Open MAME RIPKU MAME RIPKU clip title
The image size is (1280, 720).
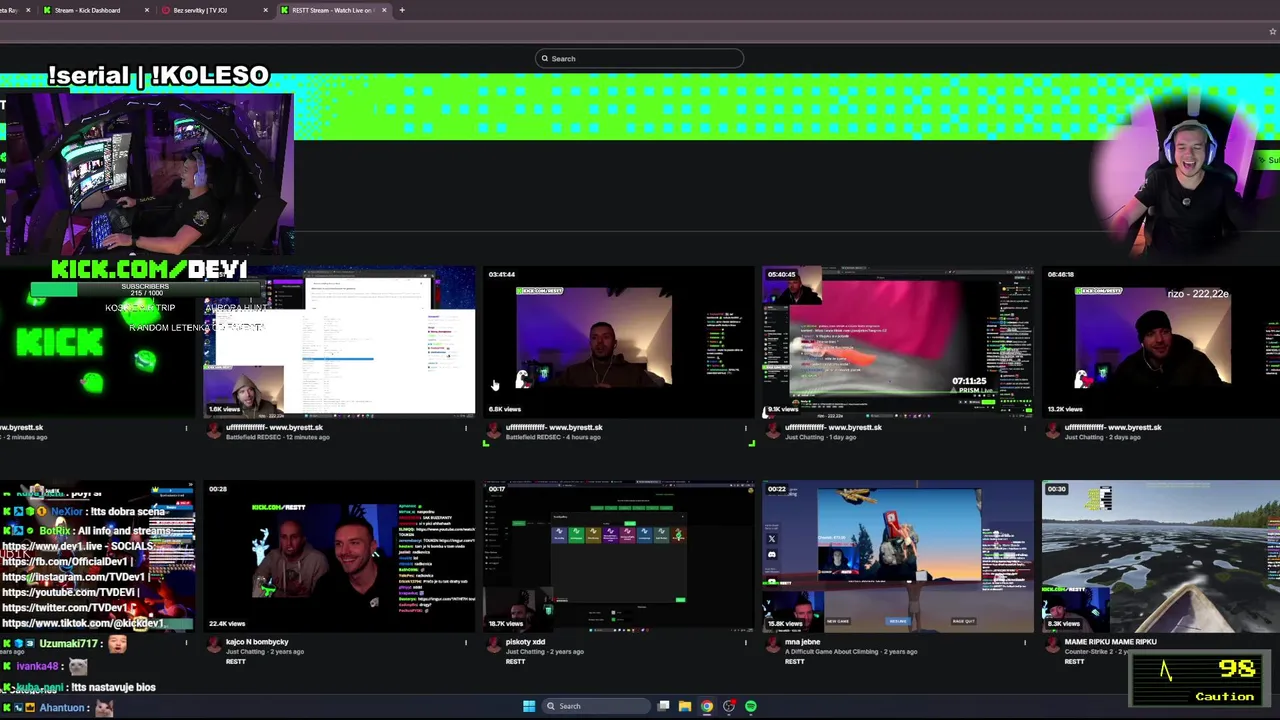(x=1110, y=642)
